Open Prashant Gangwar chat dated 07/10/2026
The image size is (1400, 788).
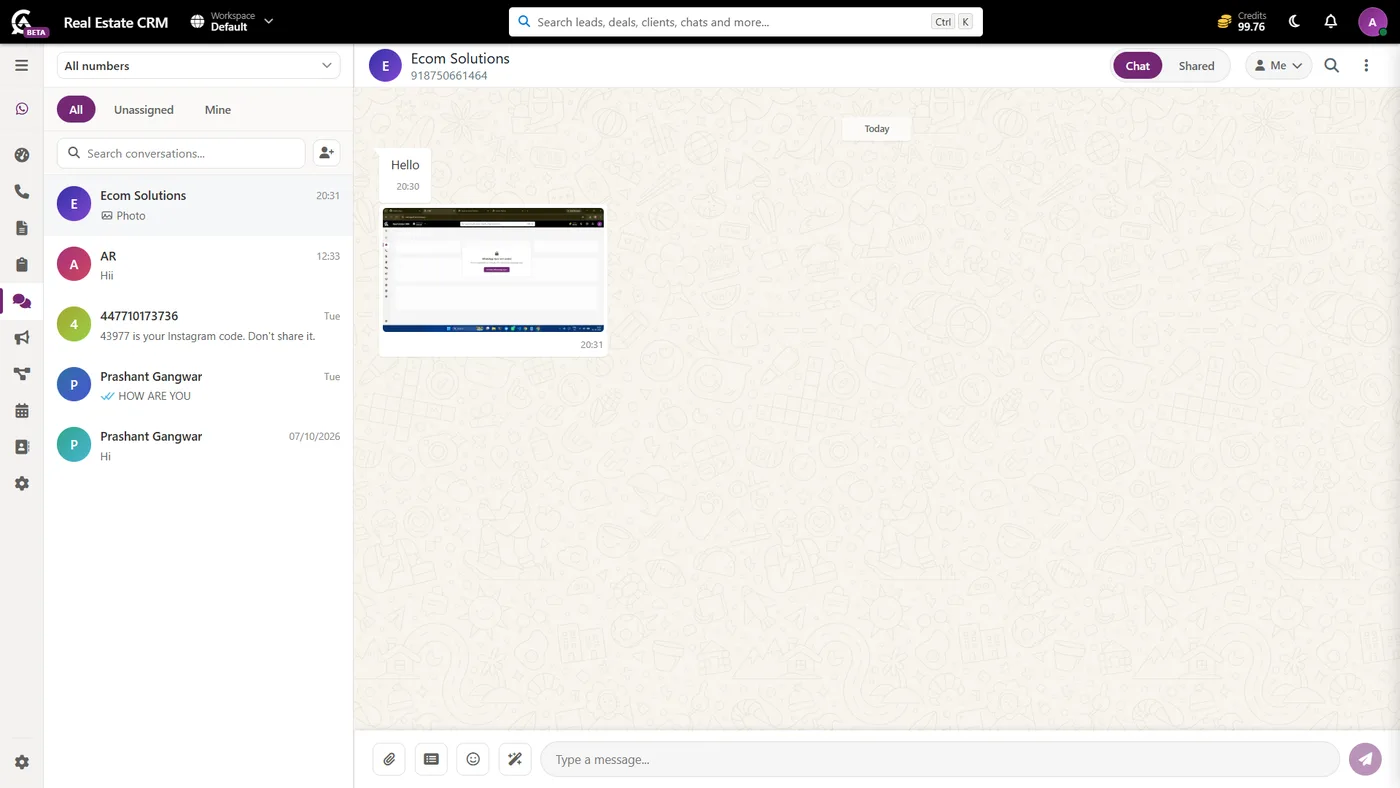(x=198, y=446)
